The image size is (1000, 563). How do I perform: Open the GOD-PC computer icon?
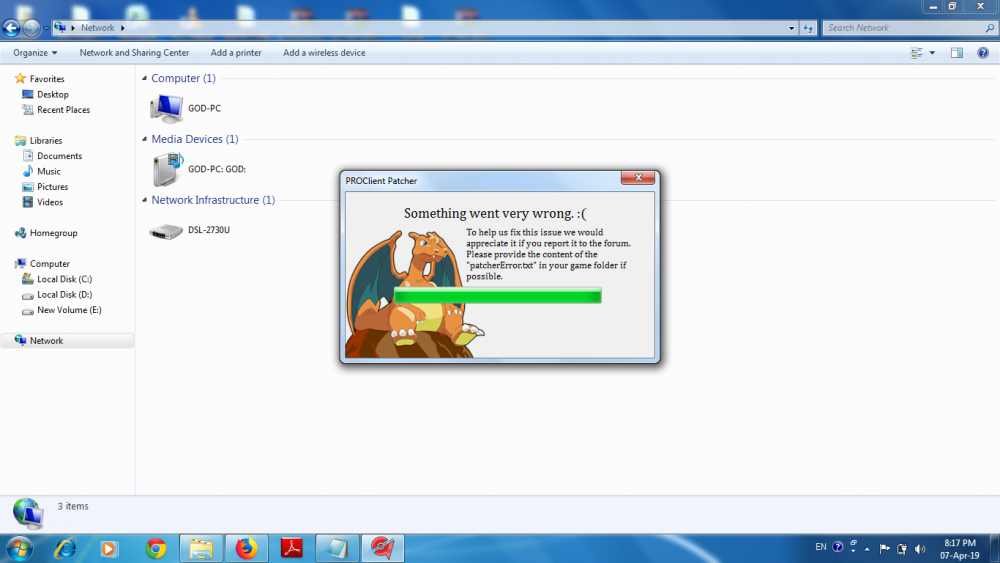[166, 108]
